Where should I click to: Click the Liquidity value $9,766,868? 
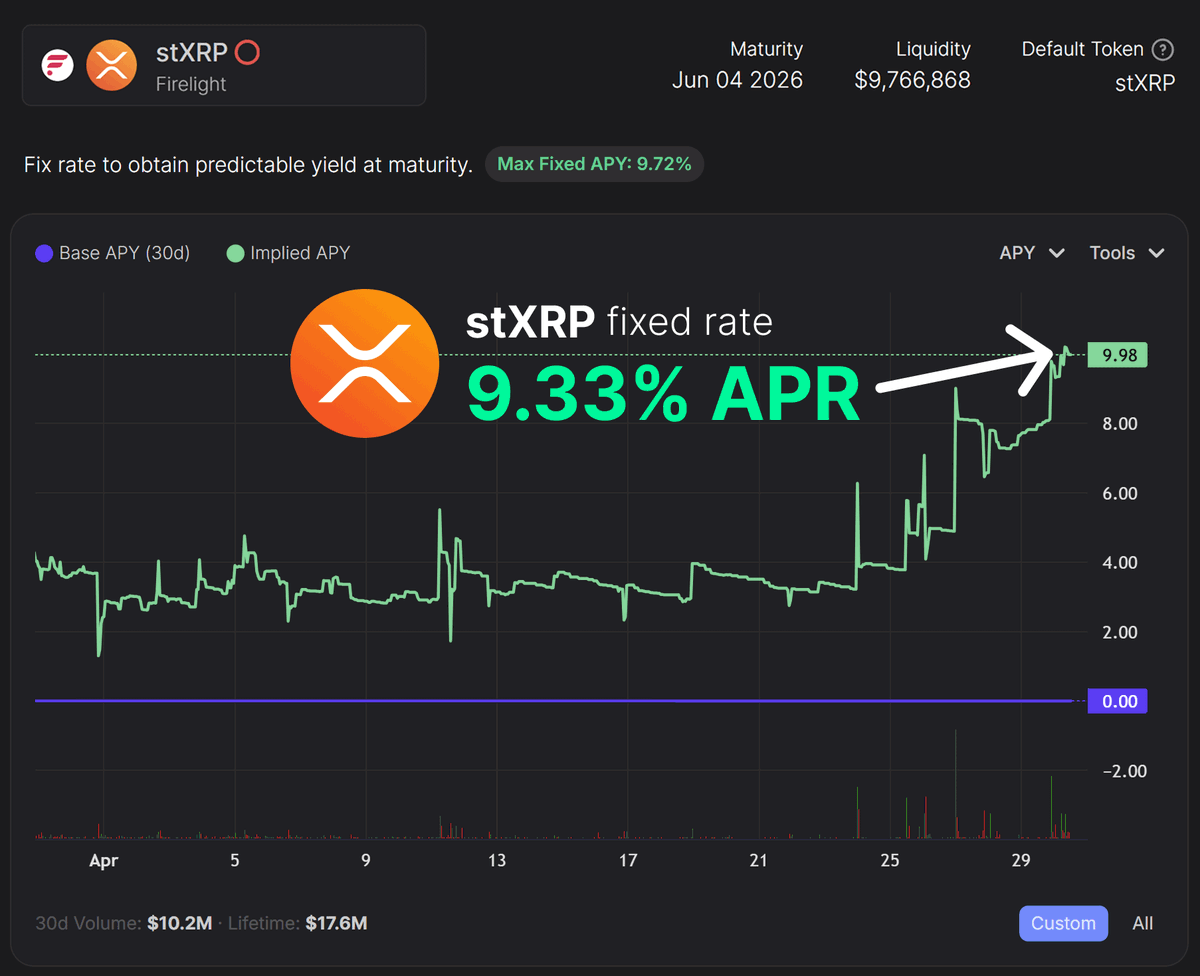pos(912,80)
